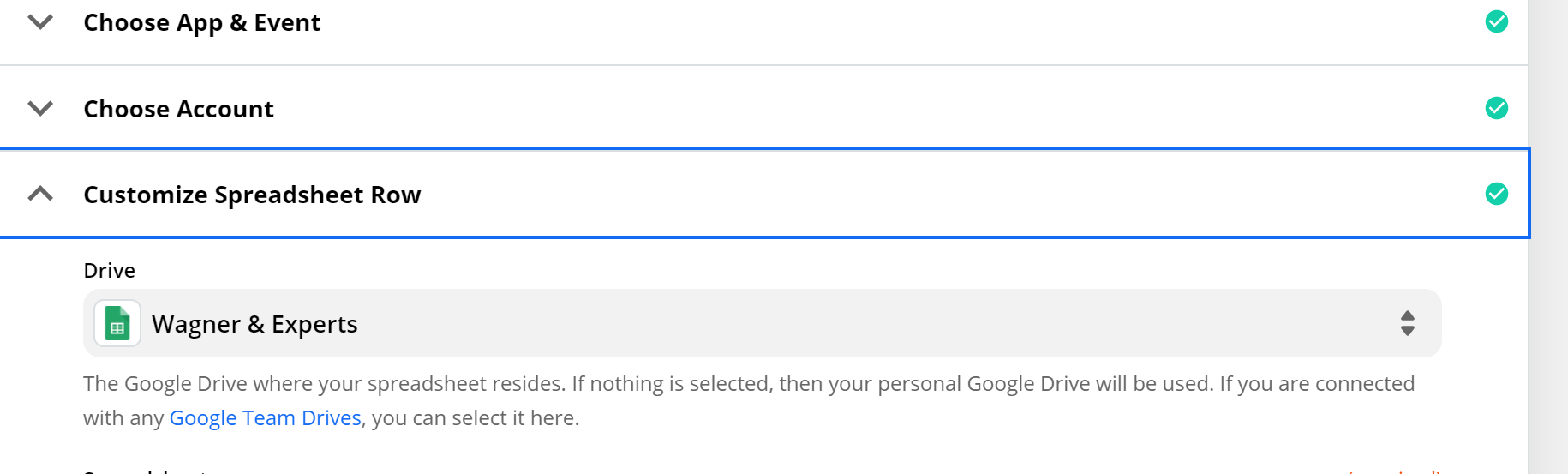Viewport: 1568px width, 474px height.
Task: Follow the Google Team Drives link
Action: [x=266, y=417]
